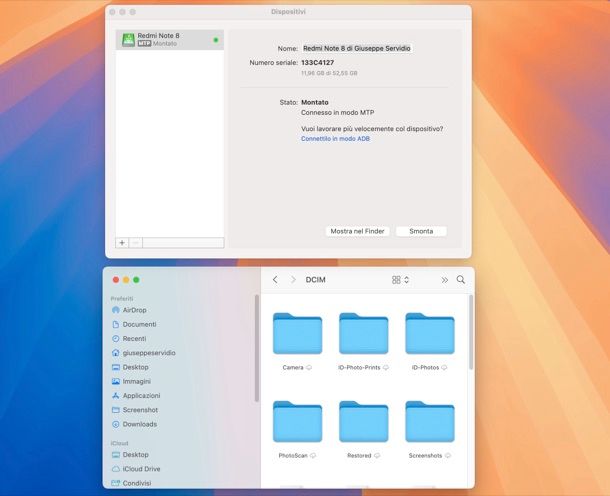The height and width of the screenshot is (496, 610).
Task: Edit the Nome device name field
Action: 357,49
